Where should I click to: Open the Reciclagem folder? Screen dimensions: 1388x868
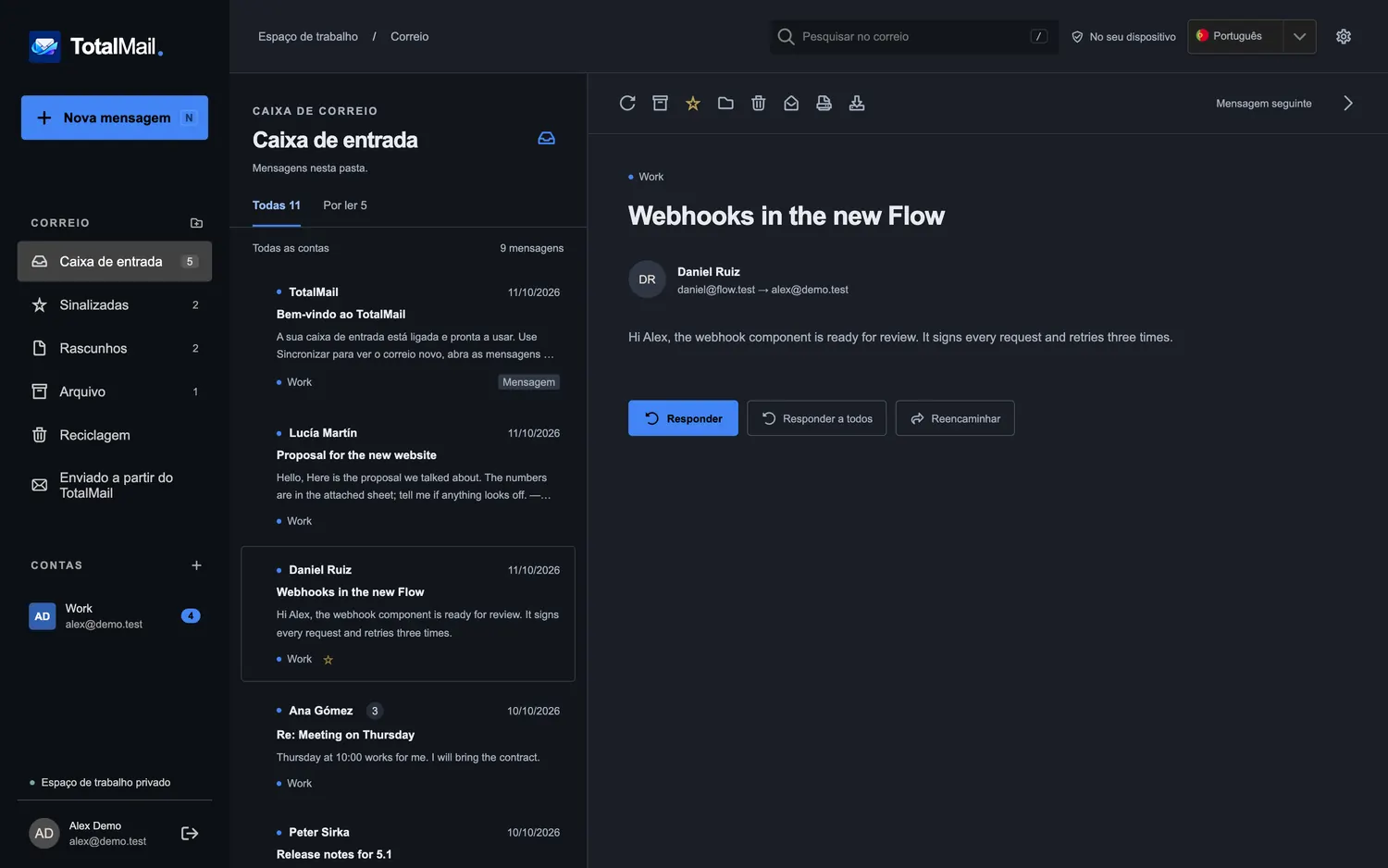pos(115,436)
